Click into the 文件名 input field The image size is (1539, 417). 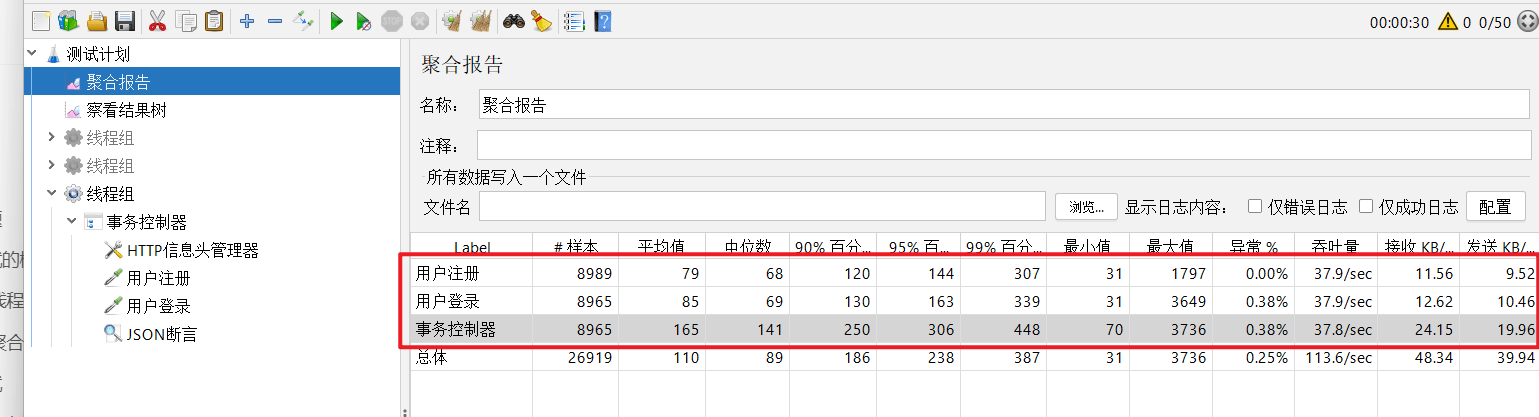click(x=762, y=207)
